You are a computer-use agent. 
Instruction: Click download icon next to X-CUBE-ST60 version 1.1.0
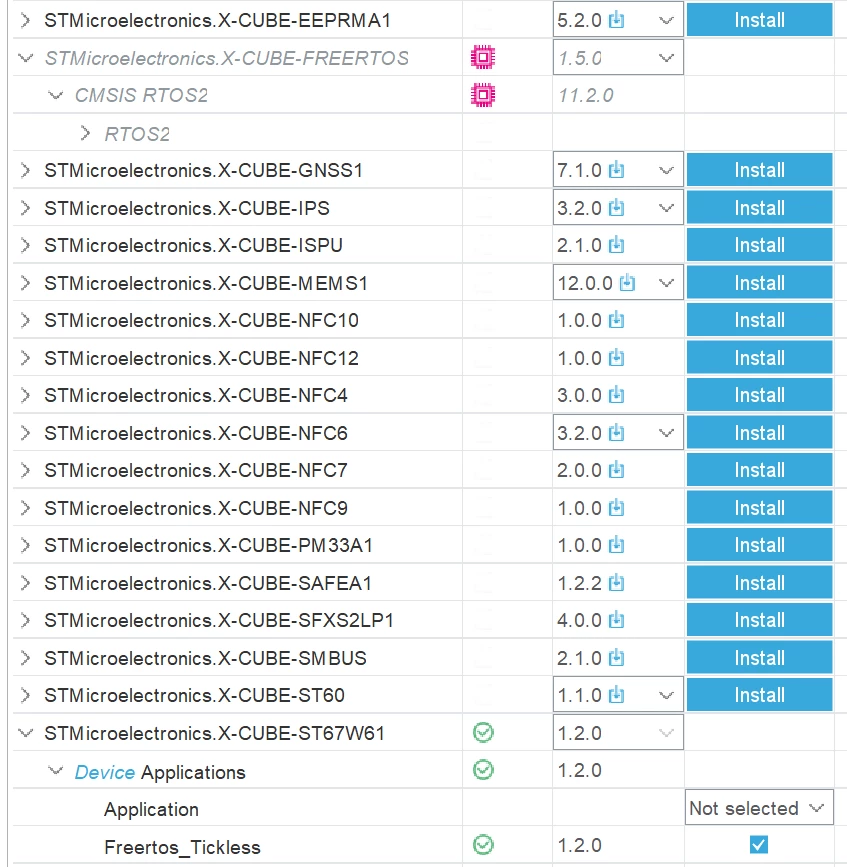616,695
